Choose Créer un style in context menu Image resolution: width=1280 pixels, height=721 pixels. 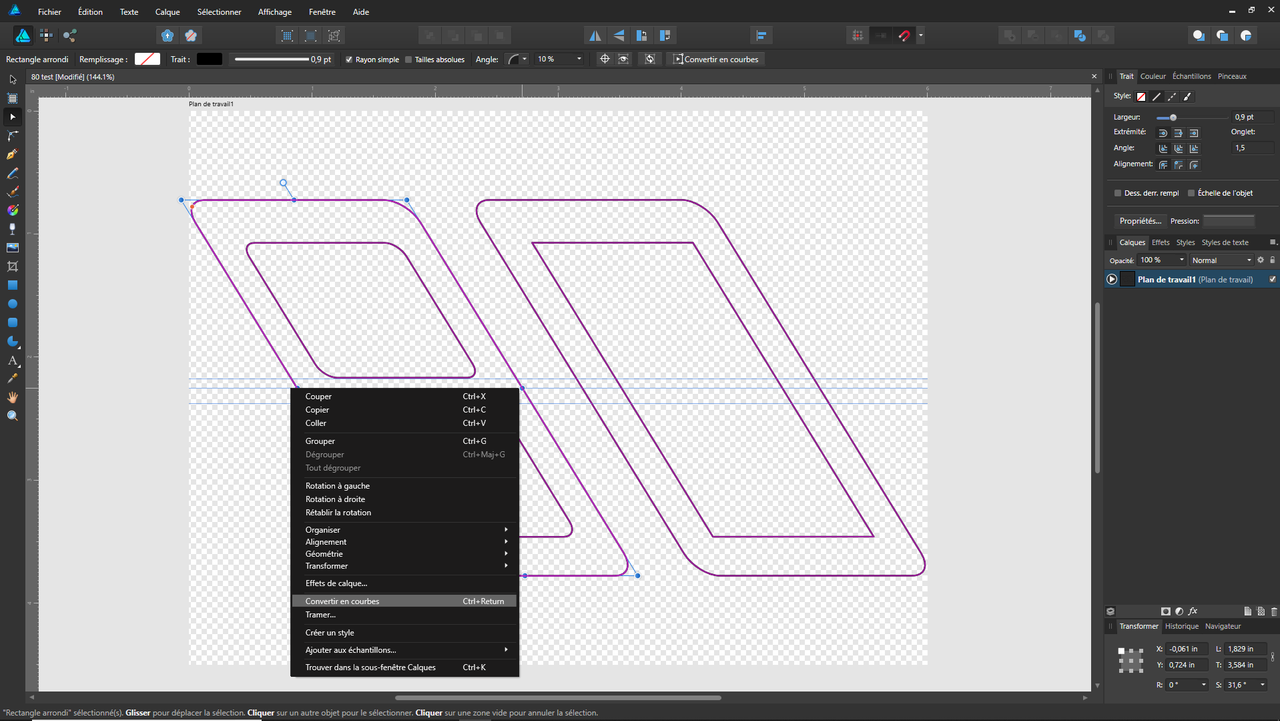point(404,632)
